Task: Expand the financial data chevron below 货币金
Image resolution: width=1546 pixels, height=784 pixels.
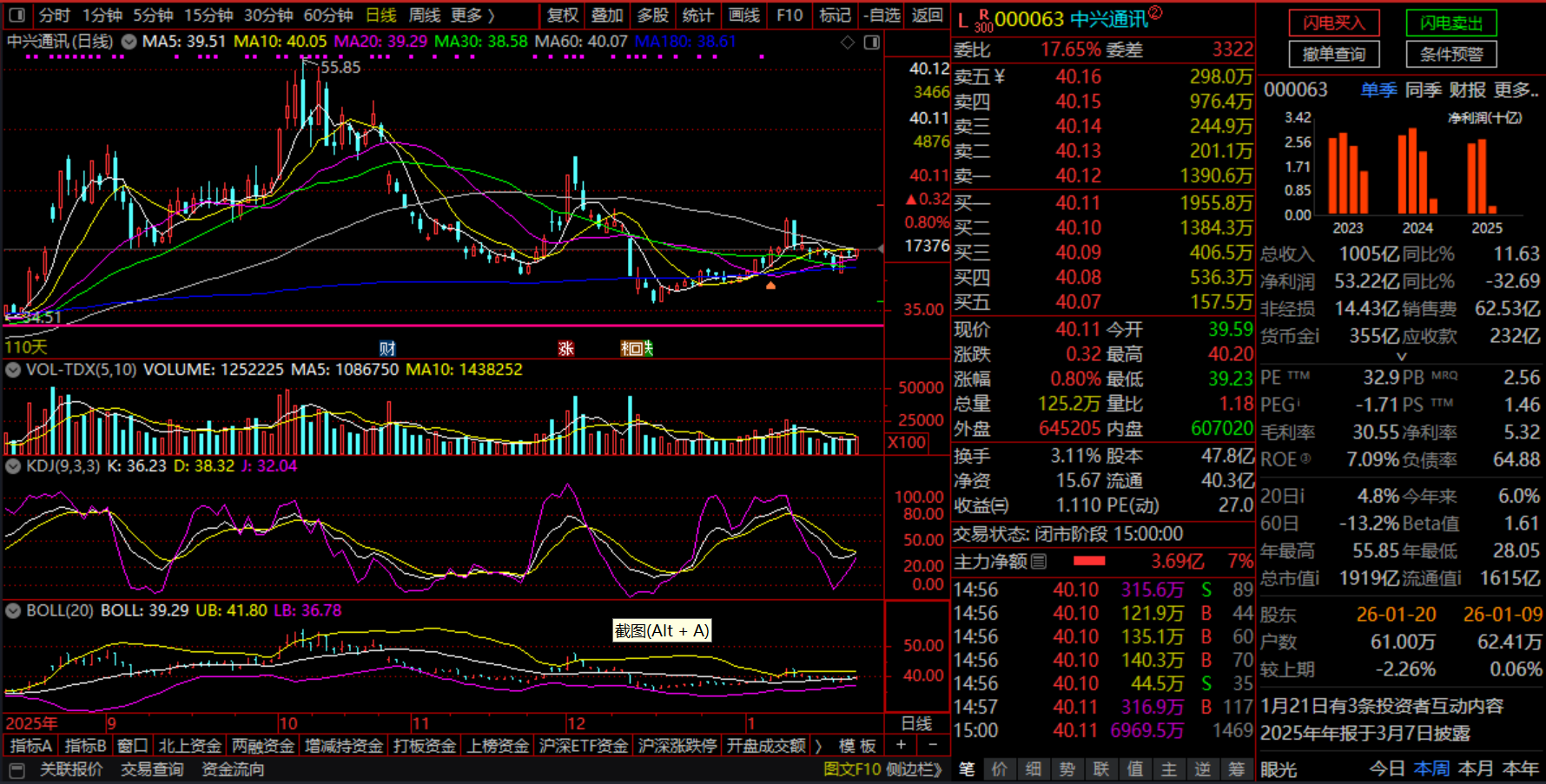Action: [x=1401, y=356]
